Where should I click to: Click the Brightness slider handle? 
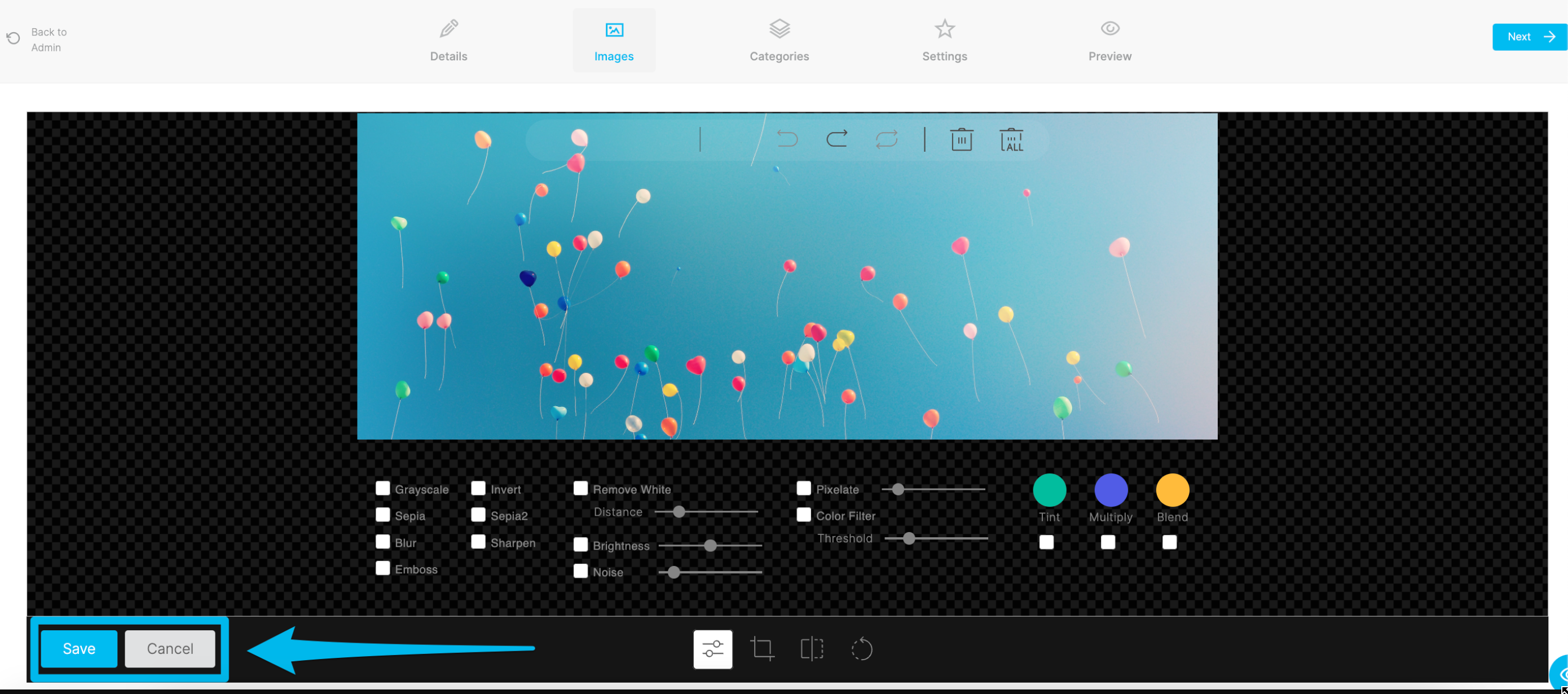click(x=710, y=546)
